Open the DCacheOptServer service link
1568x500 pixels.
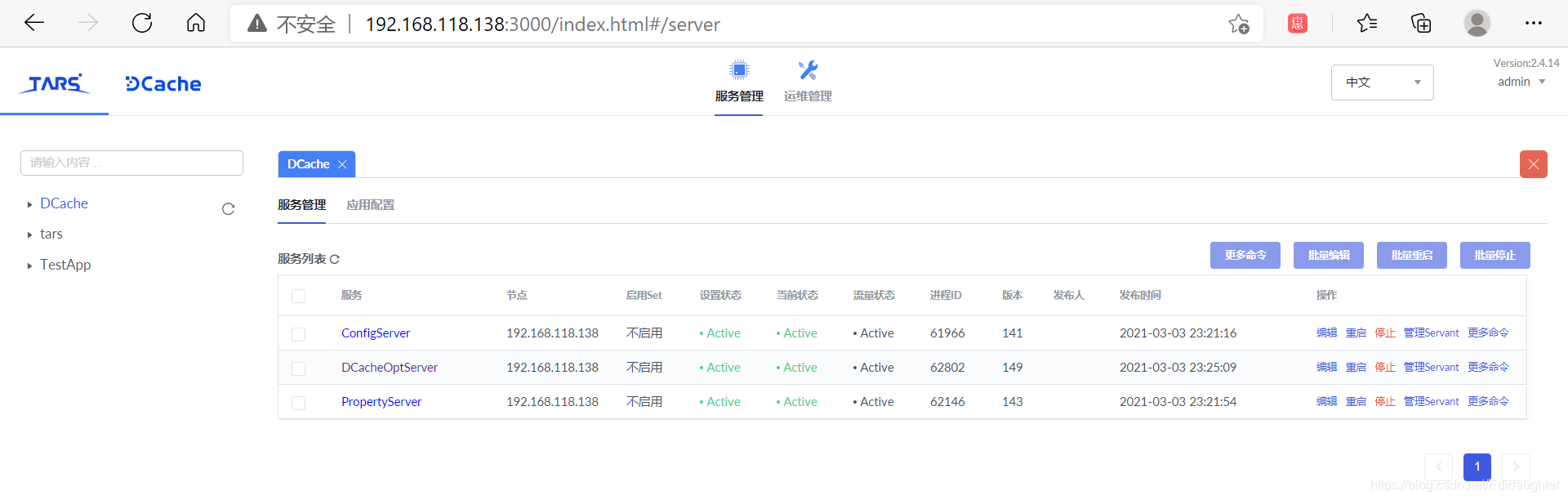pyautogui.click(x=390, y=368)
